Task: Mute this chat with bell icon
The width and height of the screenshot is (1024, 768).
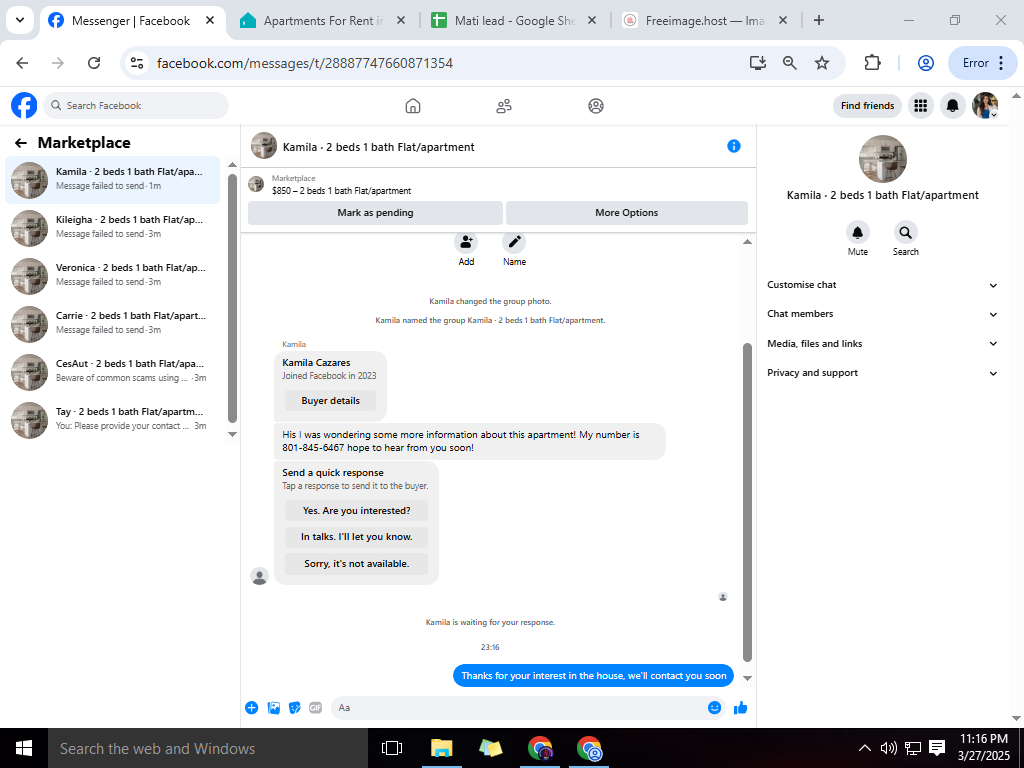Action: click(x=857, y=232)
